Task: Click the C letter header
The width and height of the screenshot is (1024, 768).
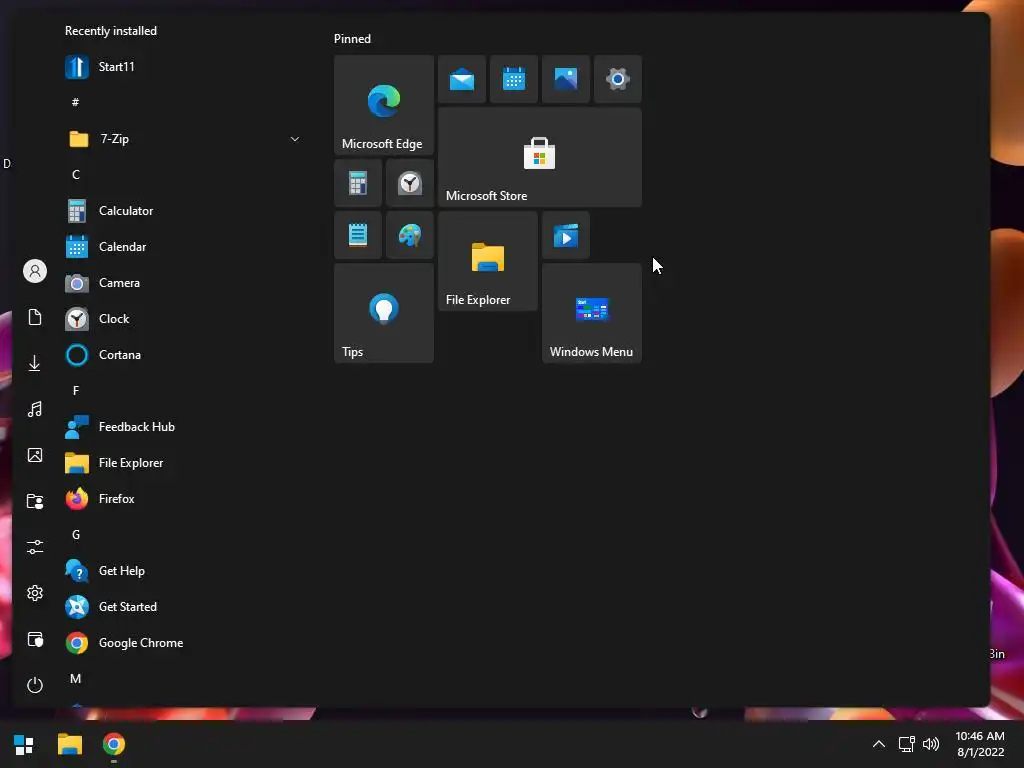Action: (x=76, y=174)
